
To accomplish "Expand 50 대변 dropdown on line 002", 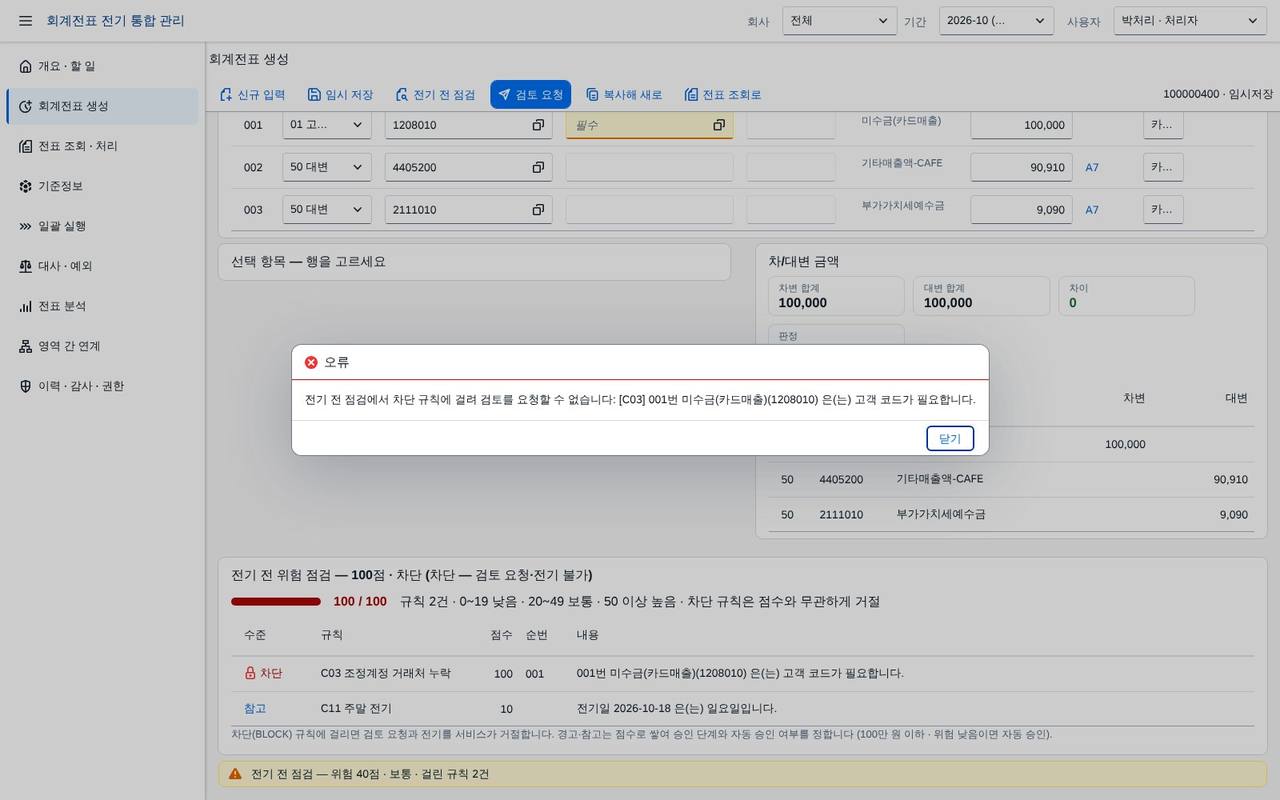I will click(x=326, y=167).
